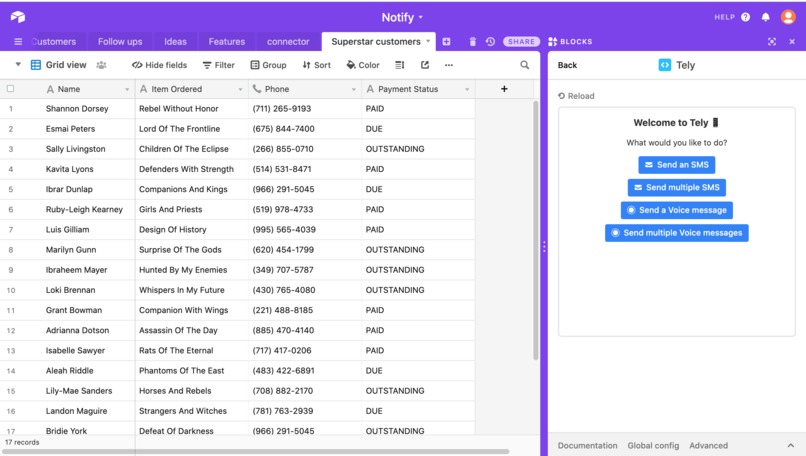Switch to the Follow ups tab
The height and width of the screenshot is (456, 806).
(120, 42)
